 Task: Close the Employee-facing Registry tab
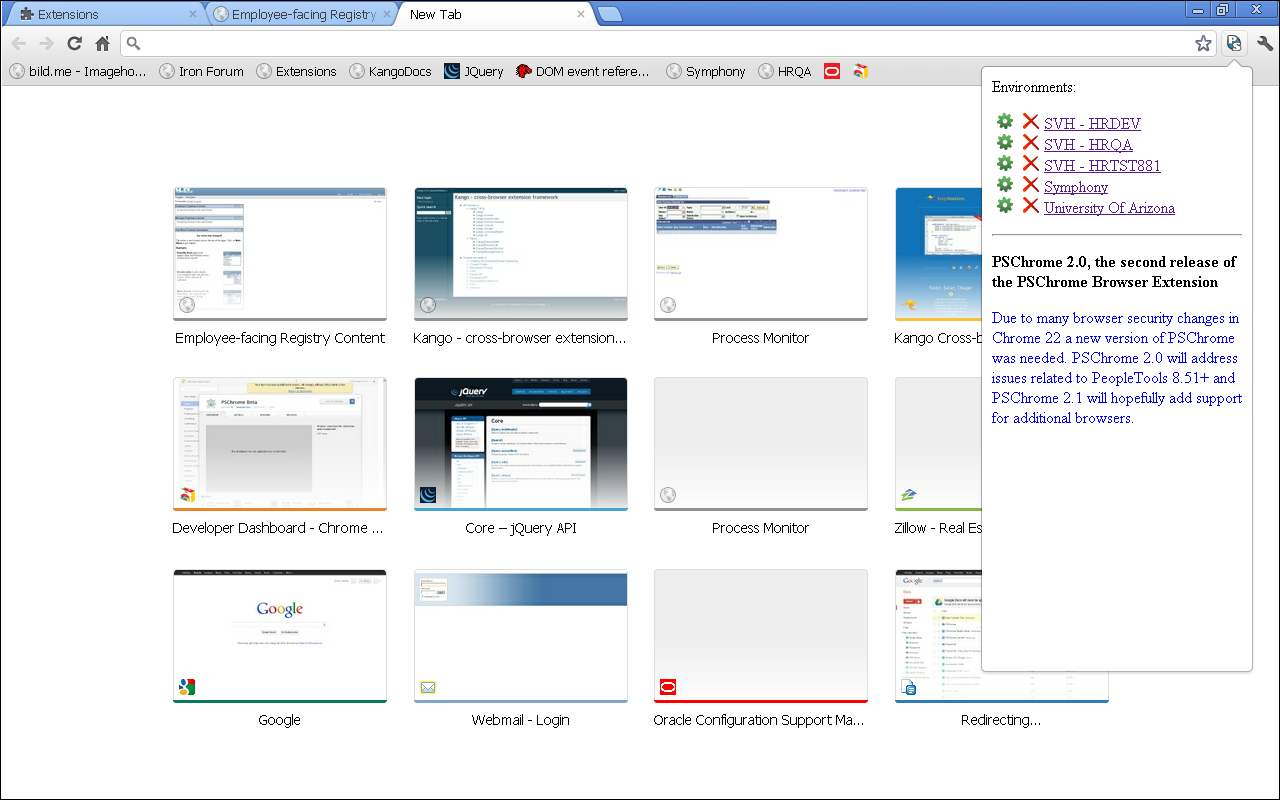(x=387, y=14)
